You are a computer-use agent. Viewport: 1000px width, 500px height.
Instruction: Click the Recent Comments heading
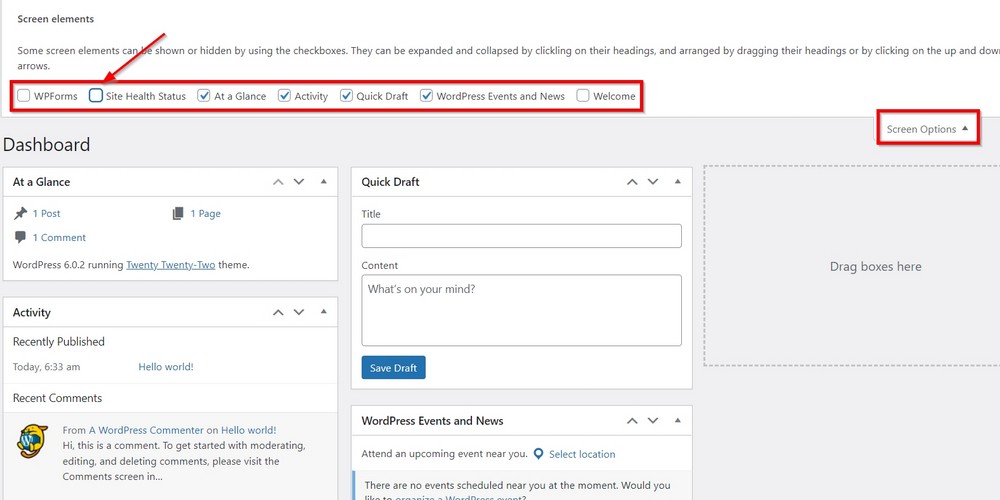pos(57,398)
